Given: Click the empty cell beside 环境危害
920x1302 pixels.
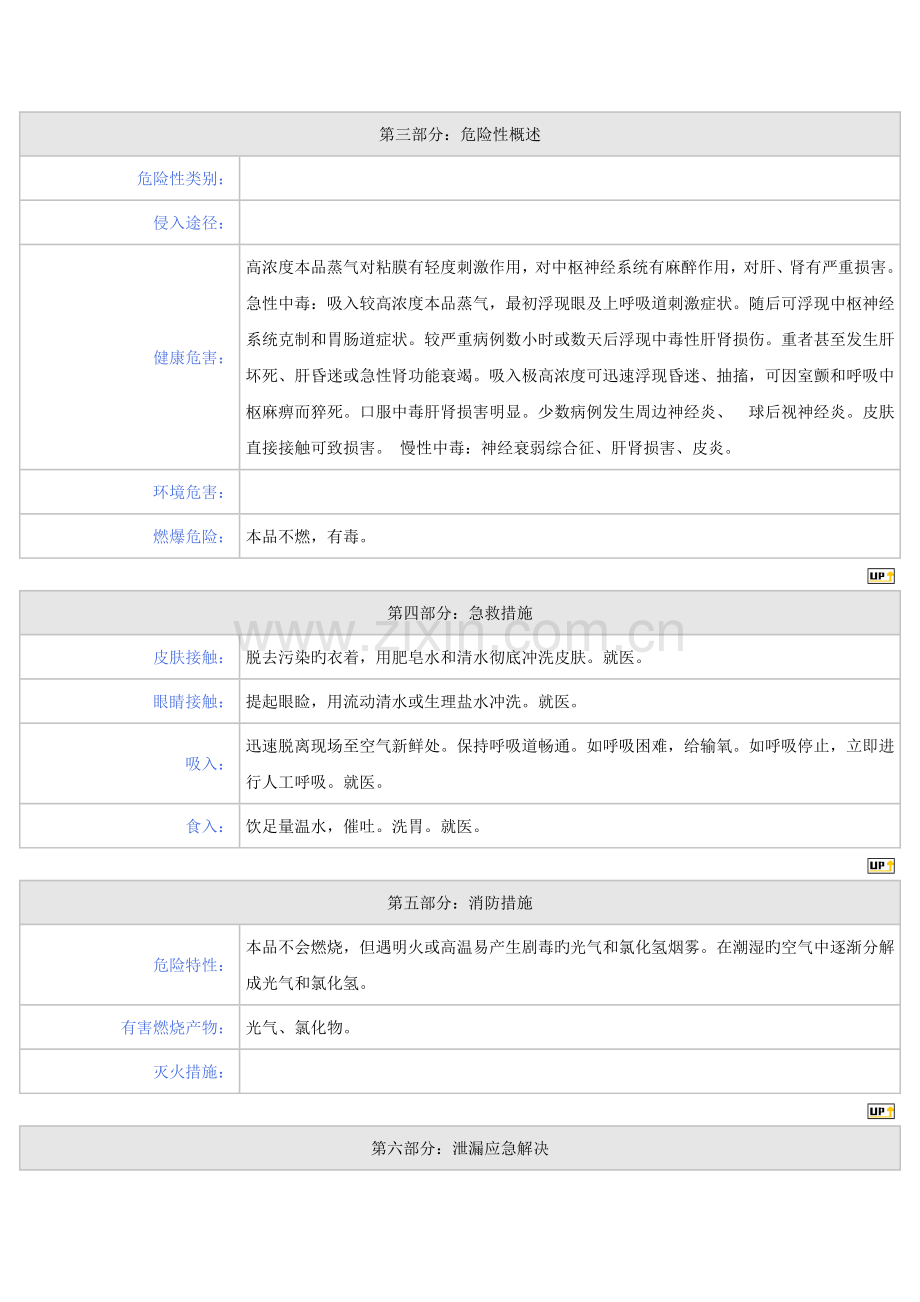Looking at the screenshot, I should point(570,492).
